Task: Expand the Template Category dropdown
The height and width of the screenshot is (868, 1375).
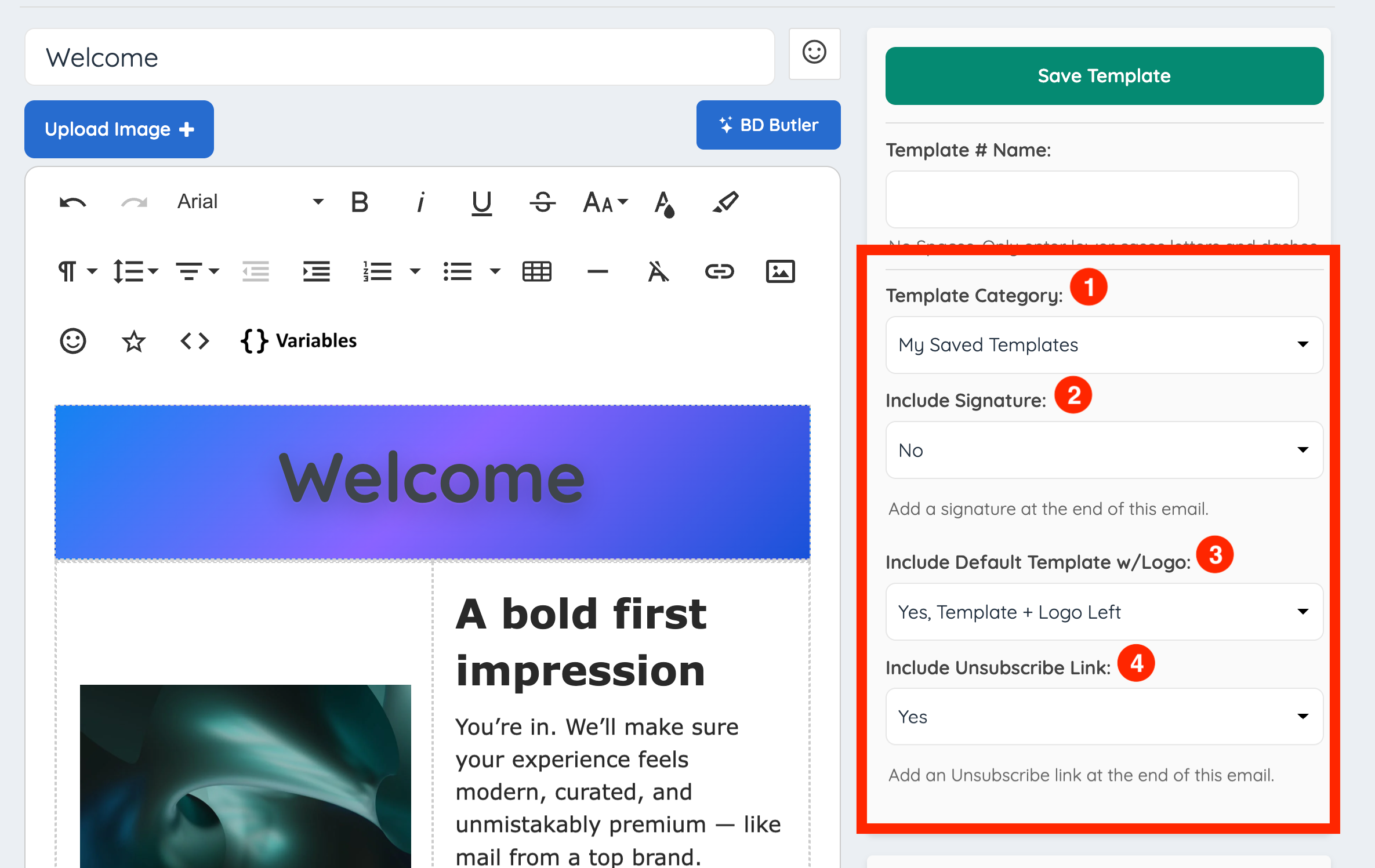Action: (x=1104, y=345)
